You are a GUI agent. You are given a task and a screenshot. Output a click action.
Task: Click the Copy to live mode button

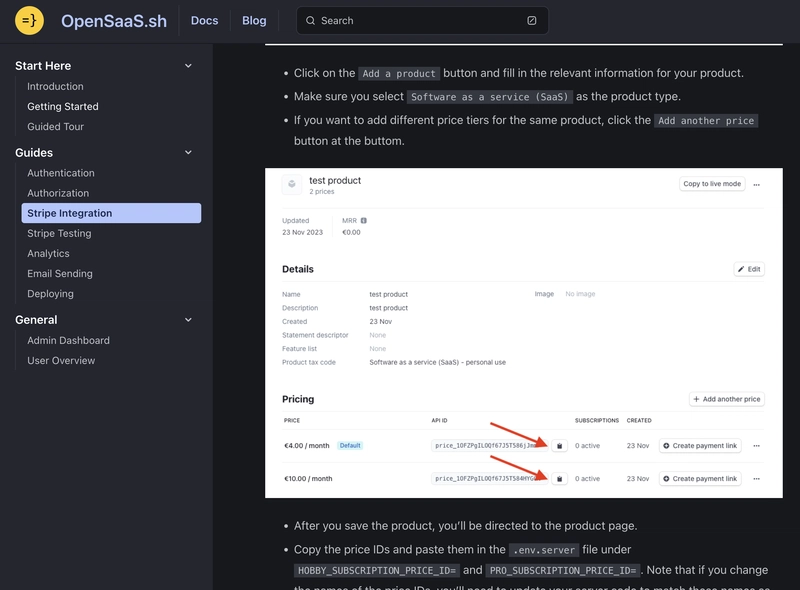(x=712, y=184)
